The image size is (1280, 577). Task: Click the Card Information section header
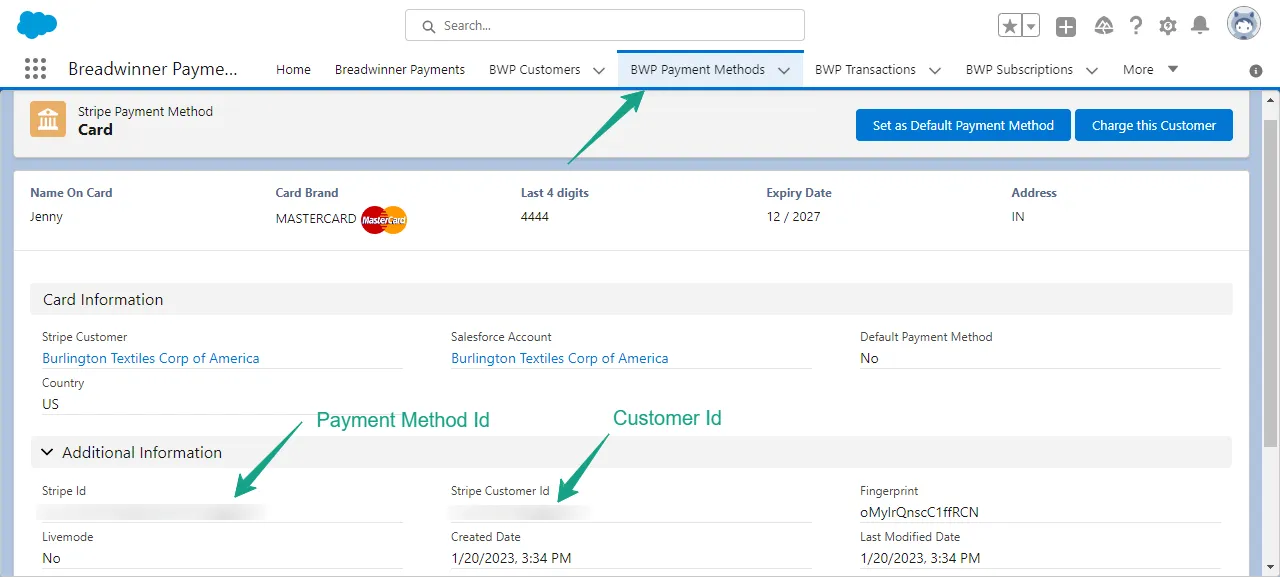point(631,299)
